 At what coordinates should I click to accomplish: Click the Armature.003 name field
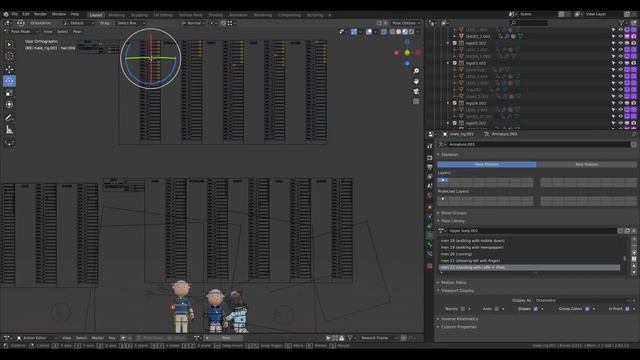[538, 144]
